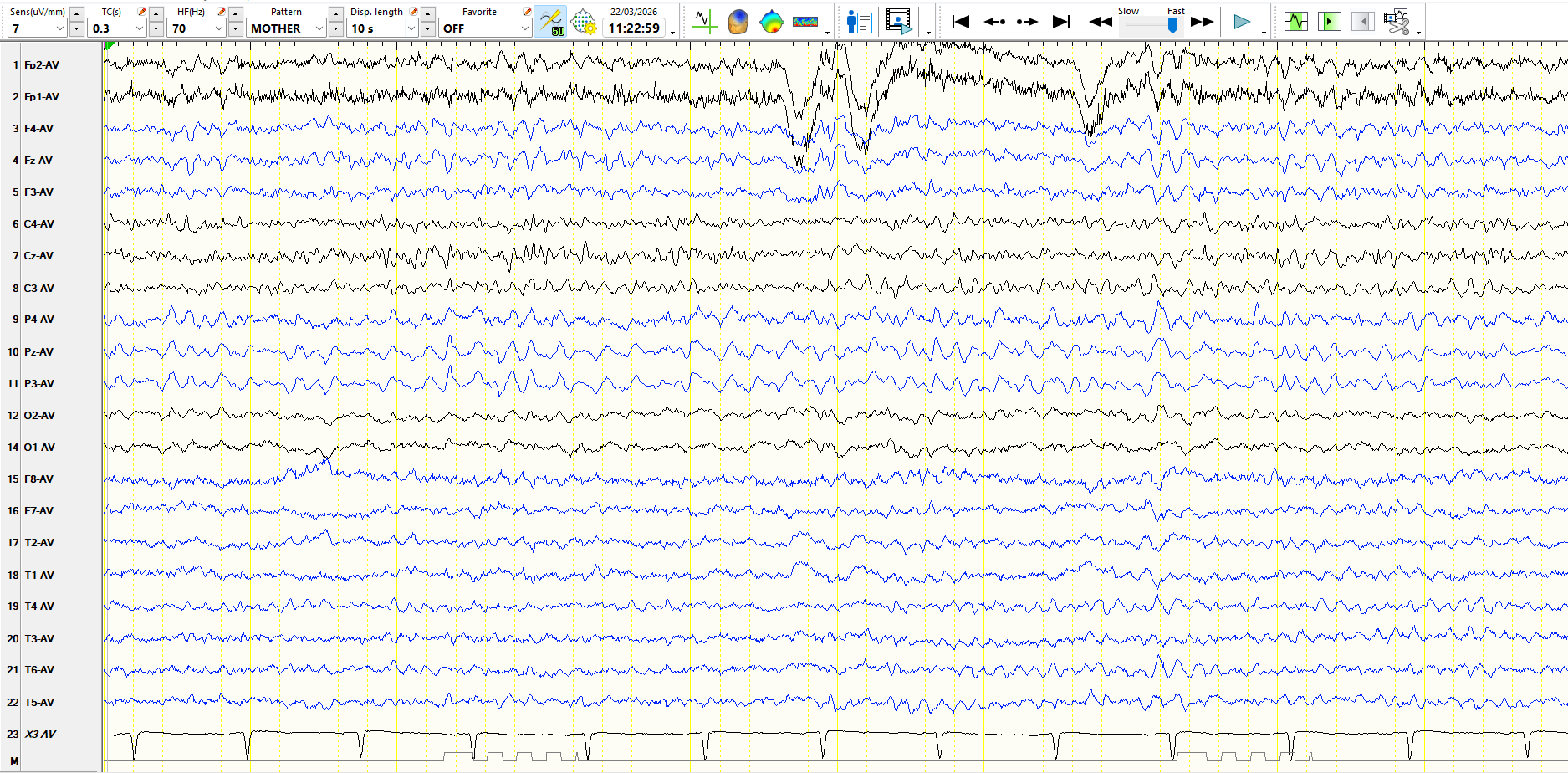This screenshot has width=1568, height=773.
Task: Click the greyed page-back panel icon
Action: pos(1362,22)
